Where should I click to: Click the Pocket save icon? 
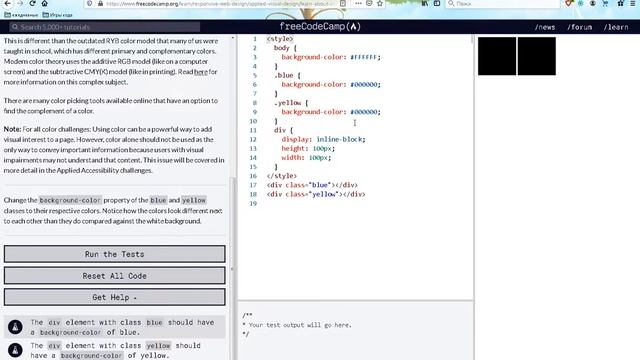369,3
